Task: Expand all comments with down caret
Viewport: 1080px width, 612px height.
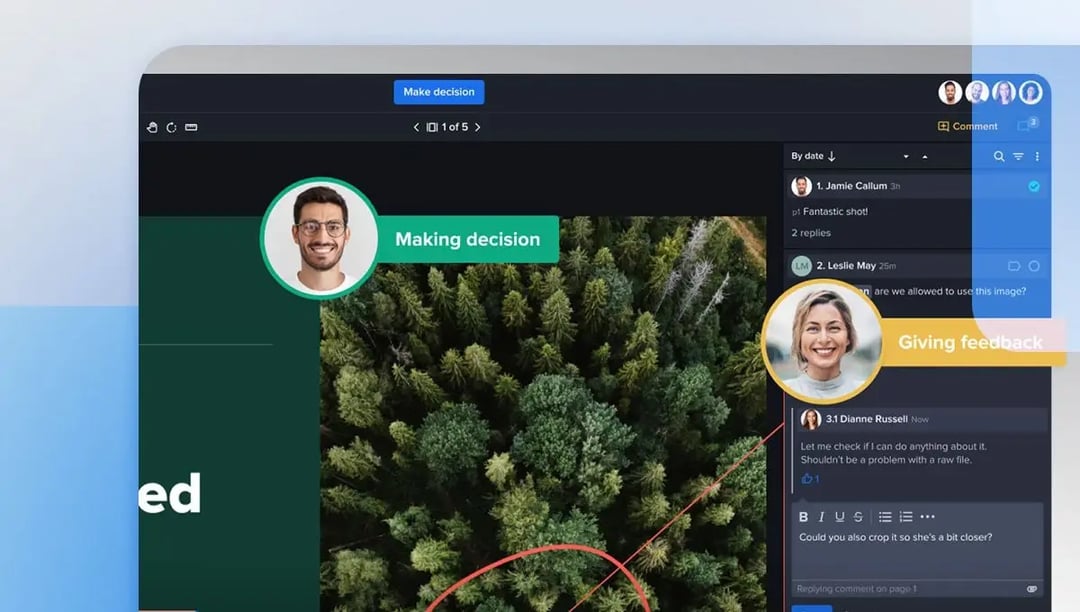Action: tap(906, 157)
